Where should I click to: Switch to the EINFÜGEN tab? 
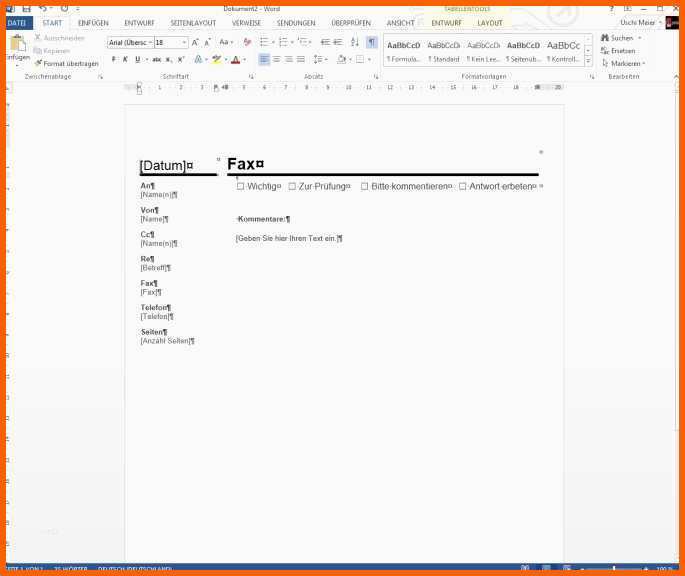point(93,23)
